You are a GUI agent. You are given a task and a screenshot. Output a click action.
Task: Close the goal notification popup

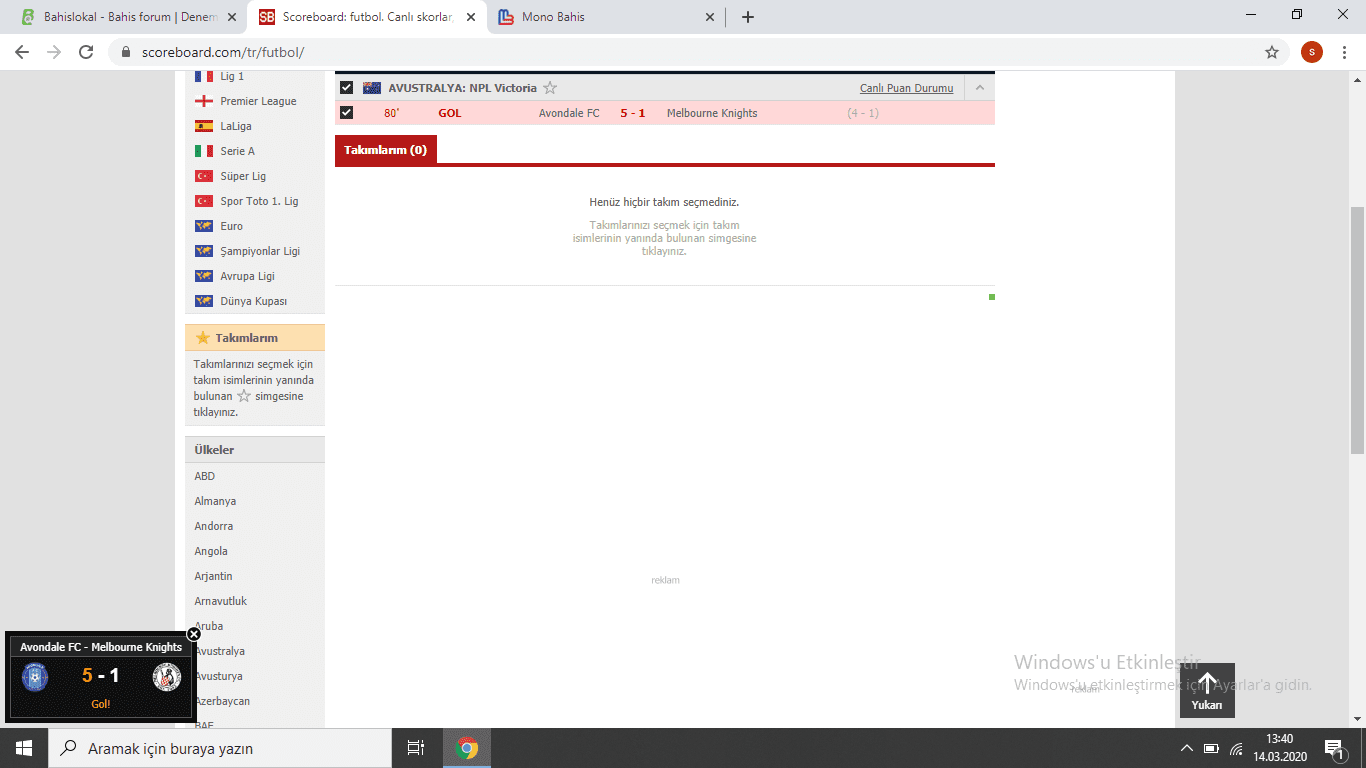194,633
